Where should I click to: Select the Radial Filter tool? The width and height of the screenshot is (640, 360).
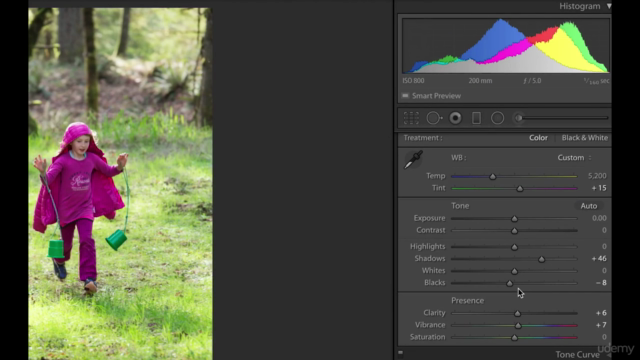497,118
